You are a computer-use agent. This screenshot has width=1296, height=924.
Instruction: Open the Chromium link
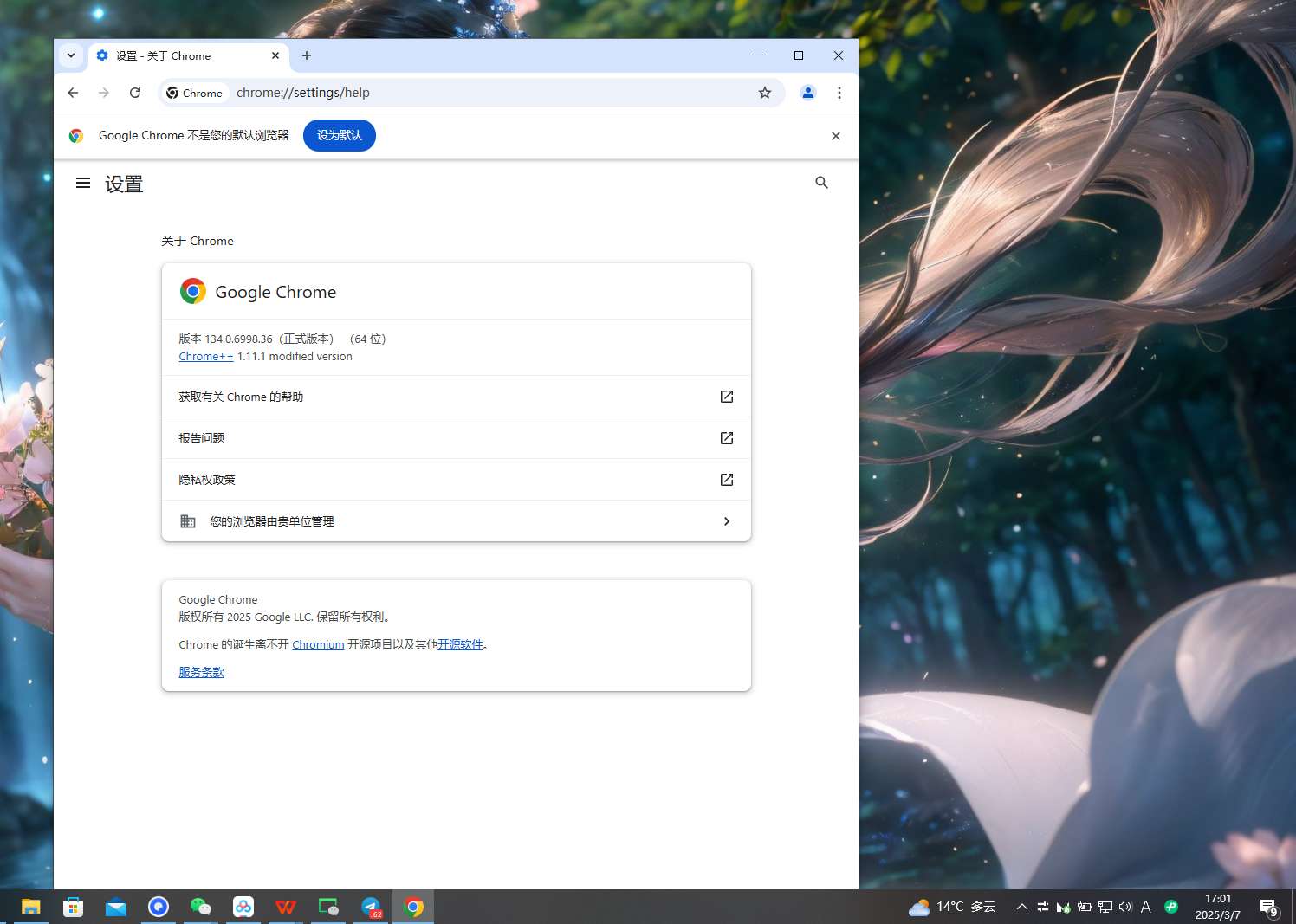318,644
